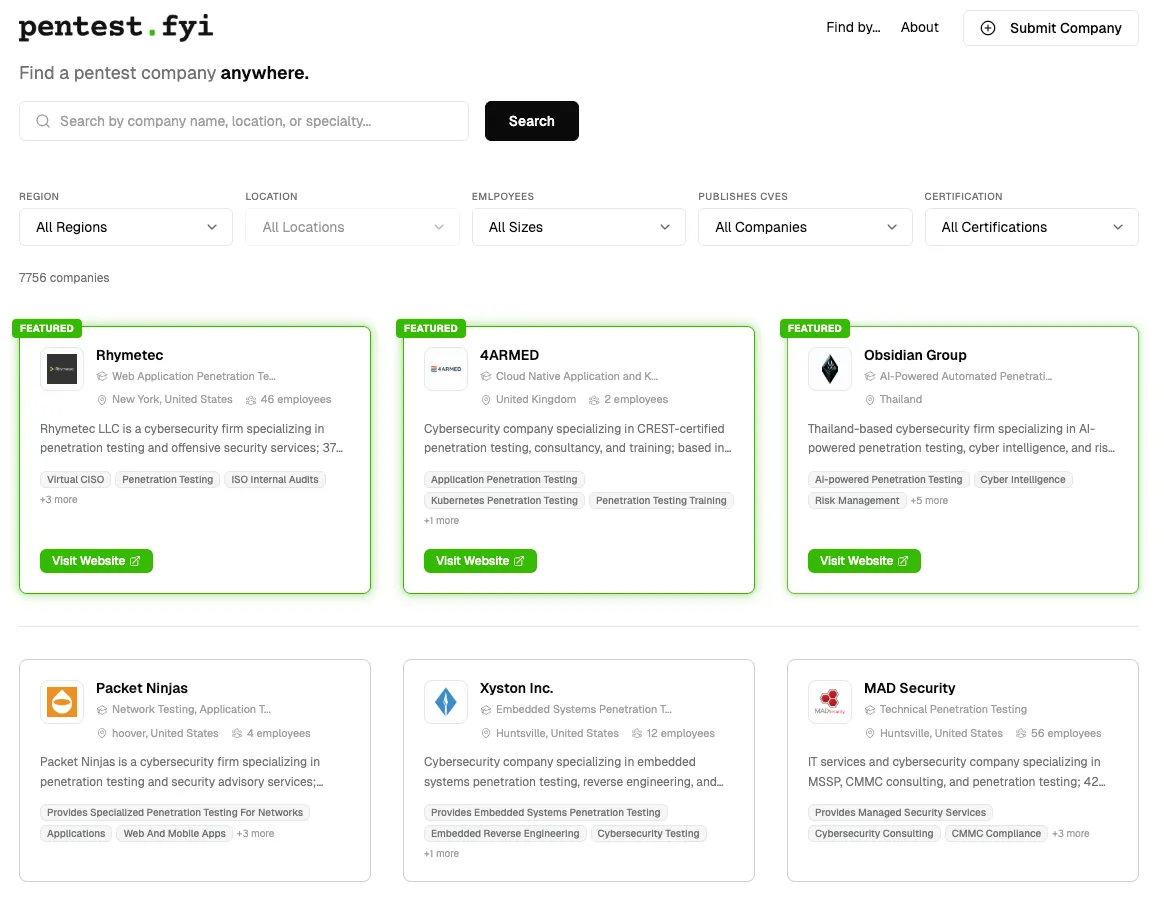The height and width of the screenshot is (897, 1164).
Task: Click the Rhymetec company logo
Action: [62, 369]
